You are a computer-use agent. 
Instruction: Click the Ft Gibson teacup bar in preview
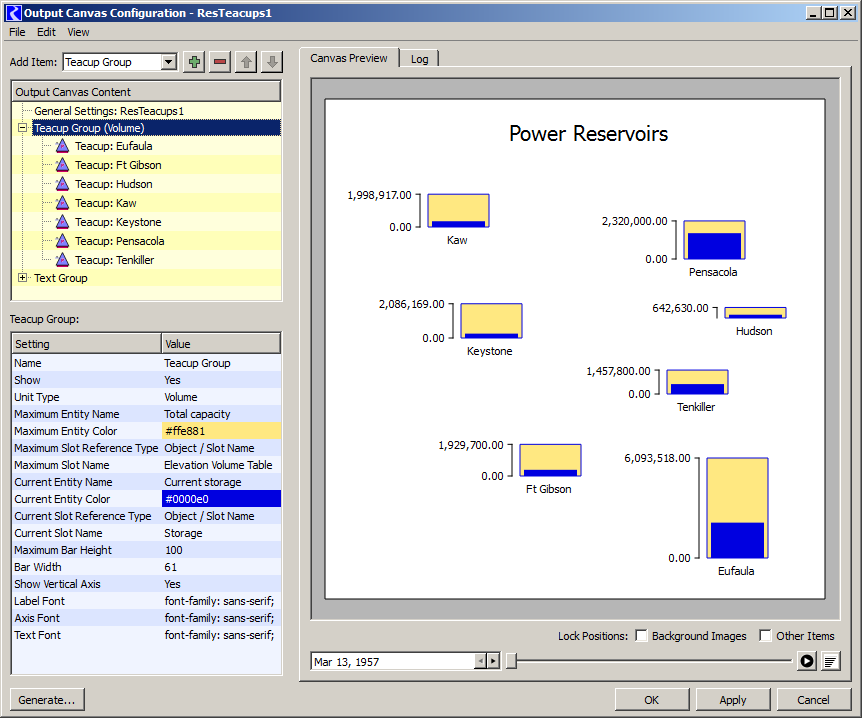550,460
